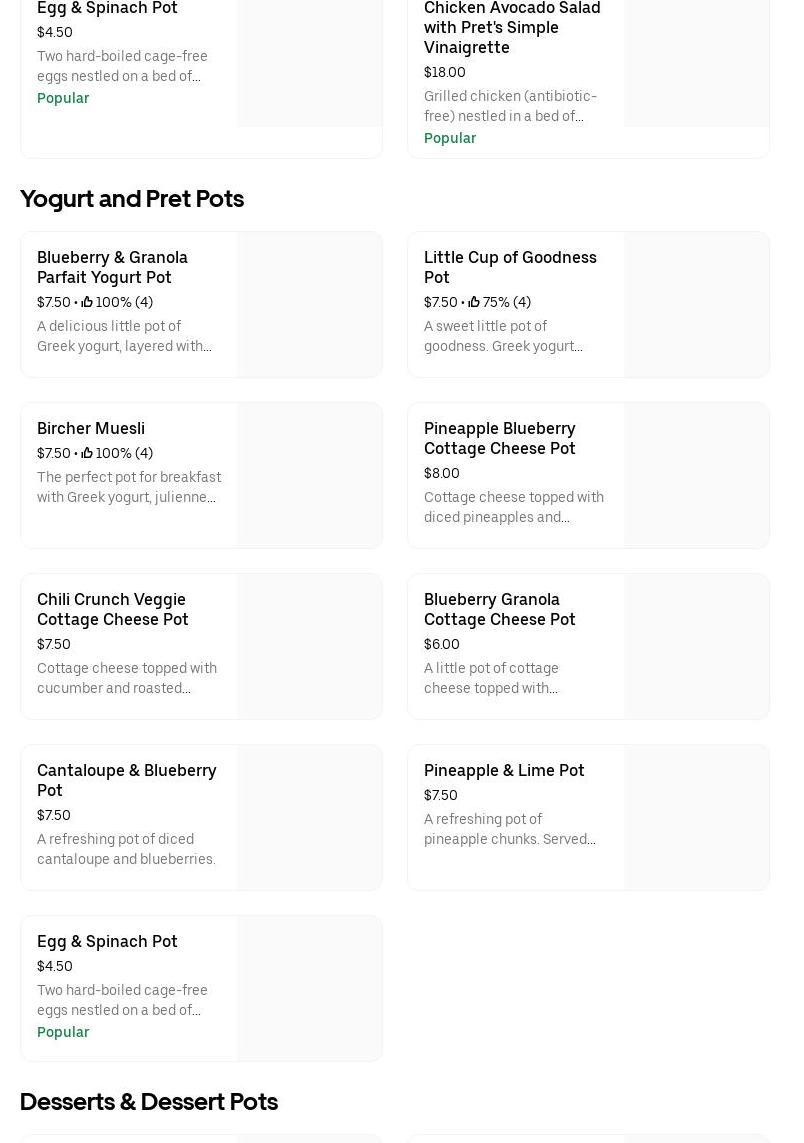This screenshot has width=804, height=1143.
Task: Click the Yogurt and Pret Pots heading
Action: pos(132,198)
